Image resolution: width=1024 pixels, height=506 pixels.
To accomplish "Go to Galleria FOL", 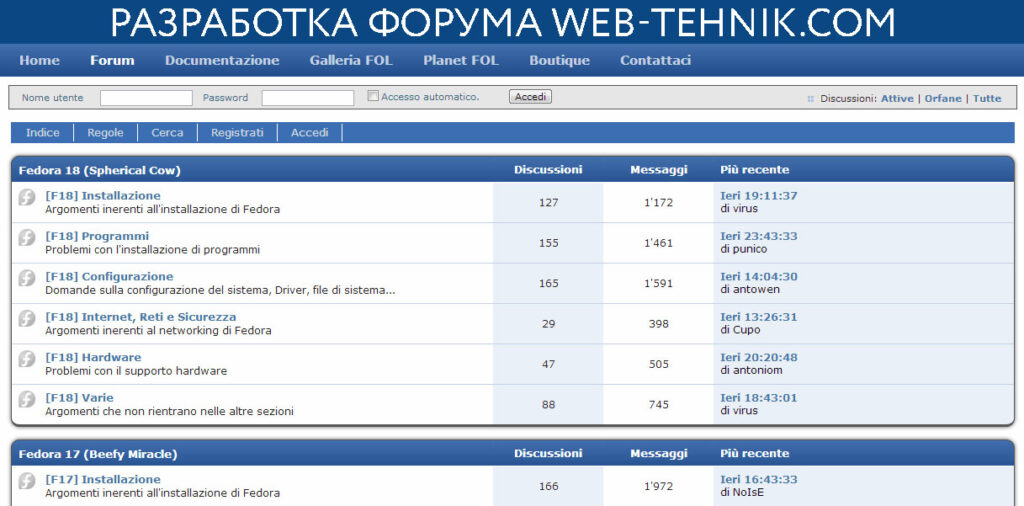I will pyautogui.click(x=351, y=61).
